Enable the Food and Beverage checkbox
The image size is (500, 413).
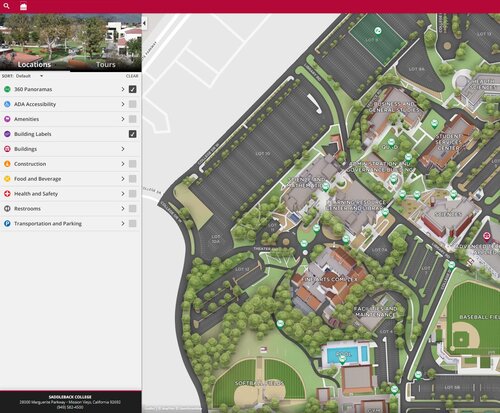[133, 179]
